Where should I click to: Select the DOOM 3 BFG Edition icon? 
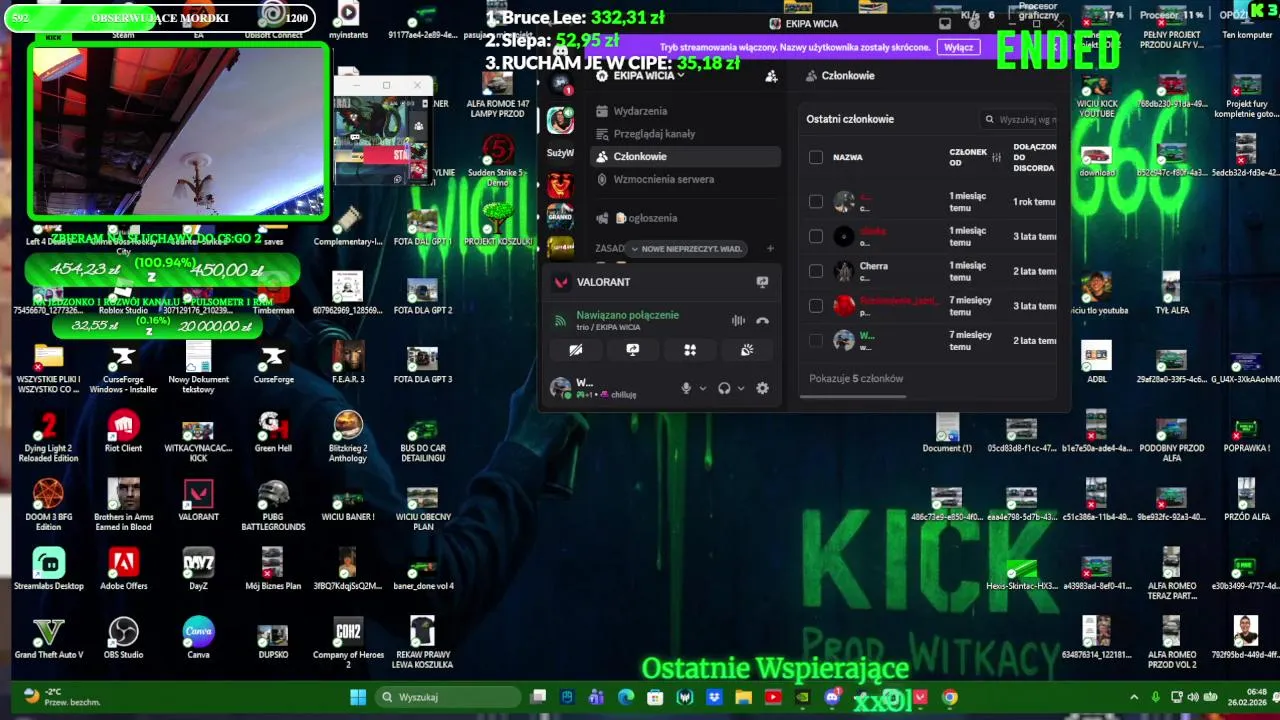pos(48,505)
